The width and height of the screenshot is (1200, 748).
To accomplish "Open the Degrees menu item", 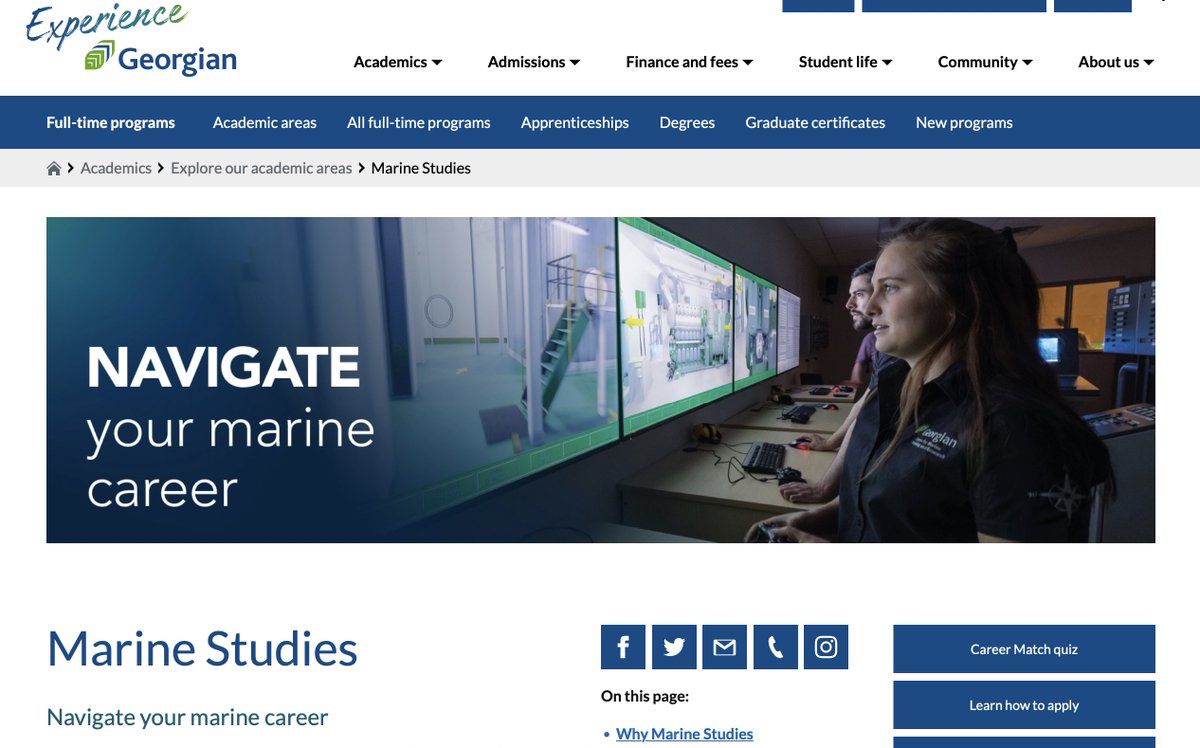I will (687, 123).
